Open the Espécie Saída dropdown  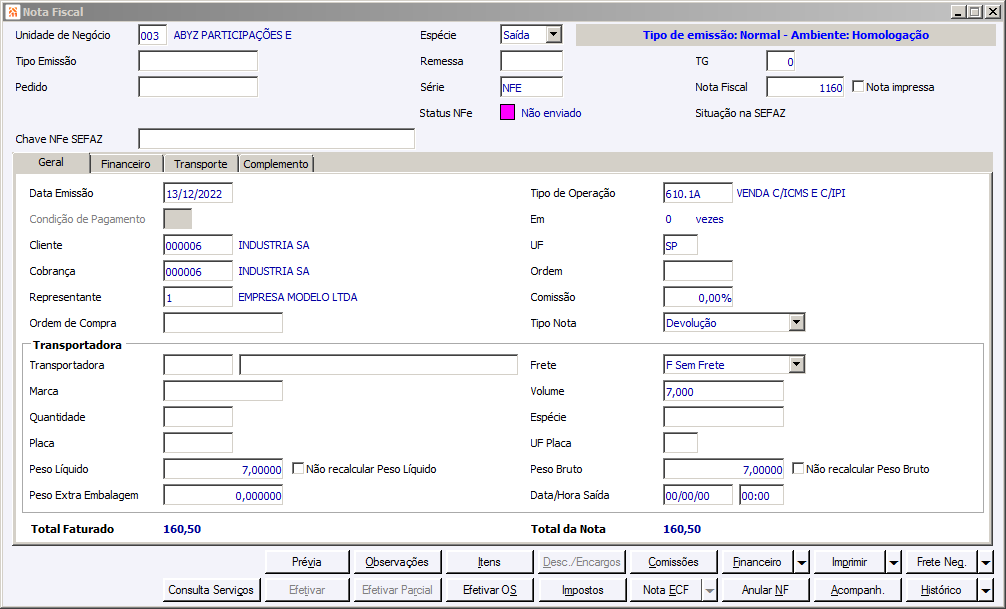pyautogui.click(x=553, y=35)
